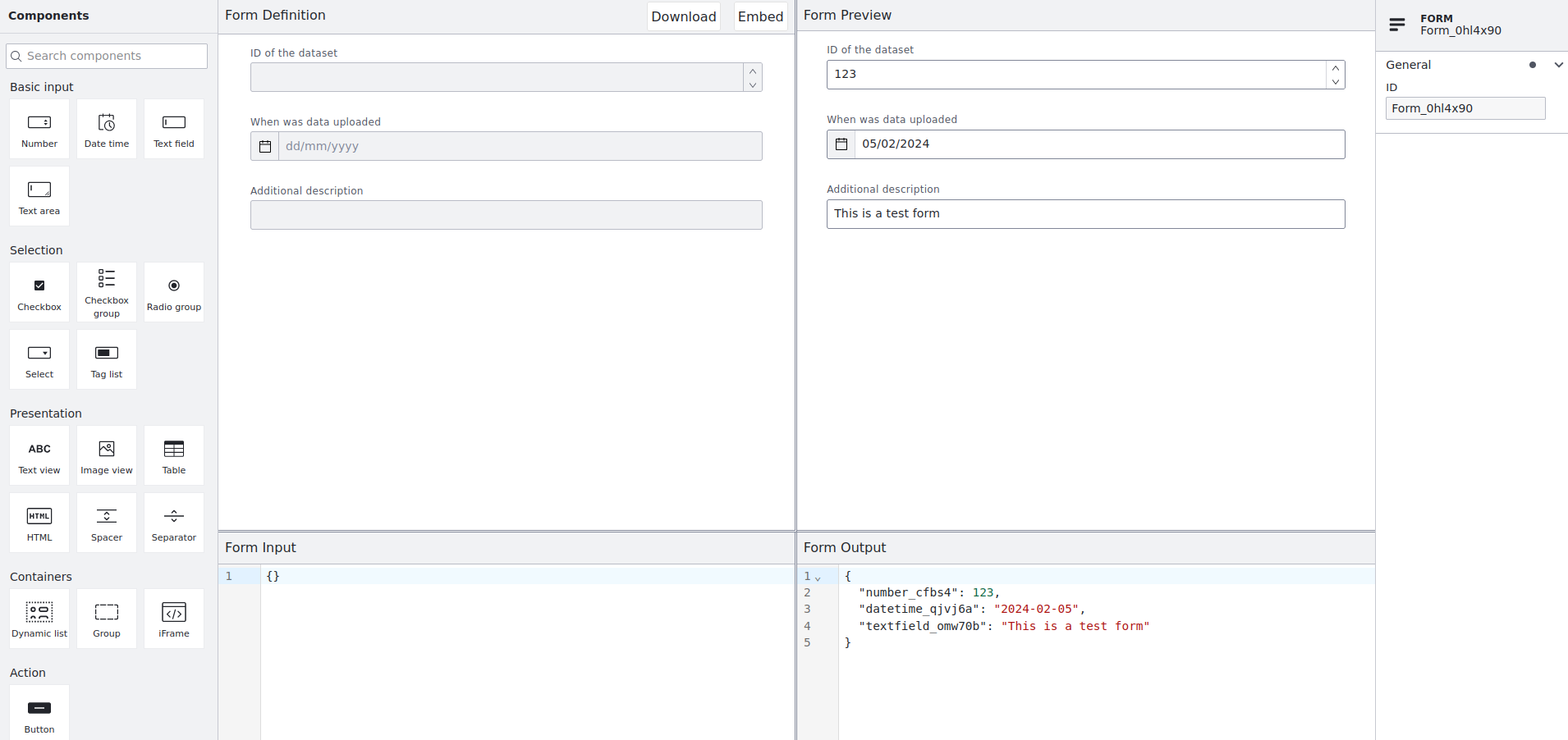Select the Spacer component
This screenshot has height=740, width=1568.
(x=107, y=523)
